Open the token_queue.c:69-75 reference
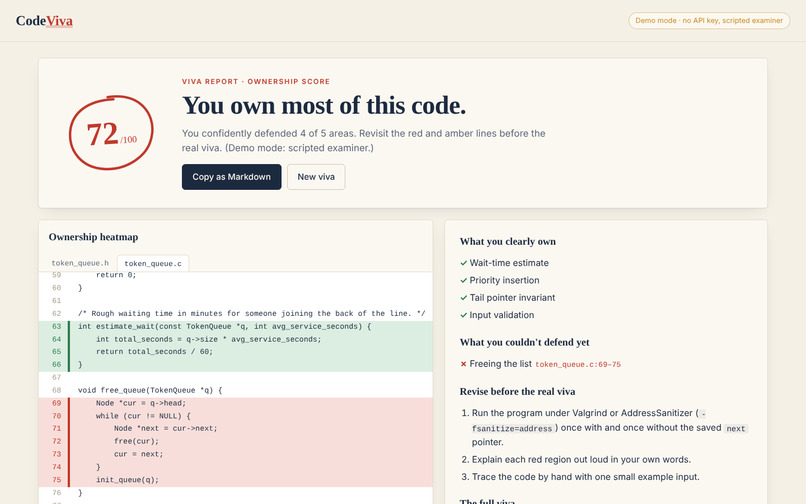Viewport: 806px width, 504px height. 578,364
